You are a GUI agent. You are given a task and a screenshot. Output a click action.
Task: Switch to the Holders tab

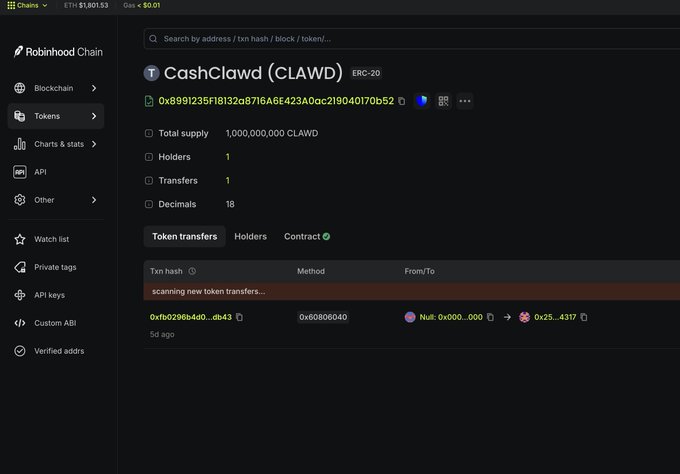point(251,237)
